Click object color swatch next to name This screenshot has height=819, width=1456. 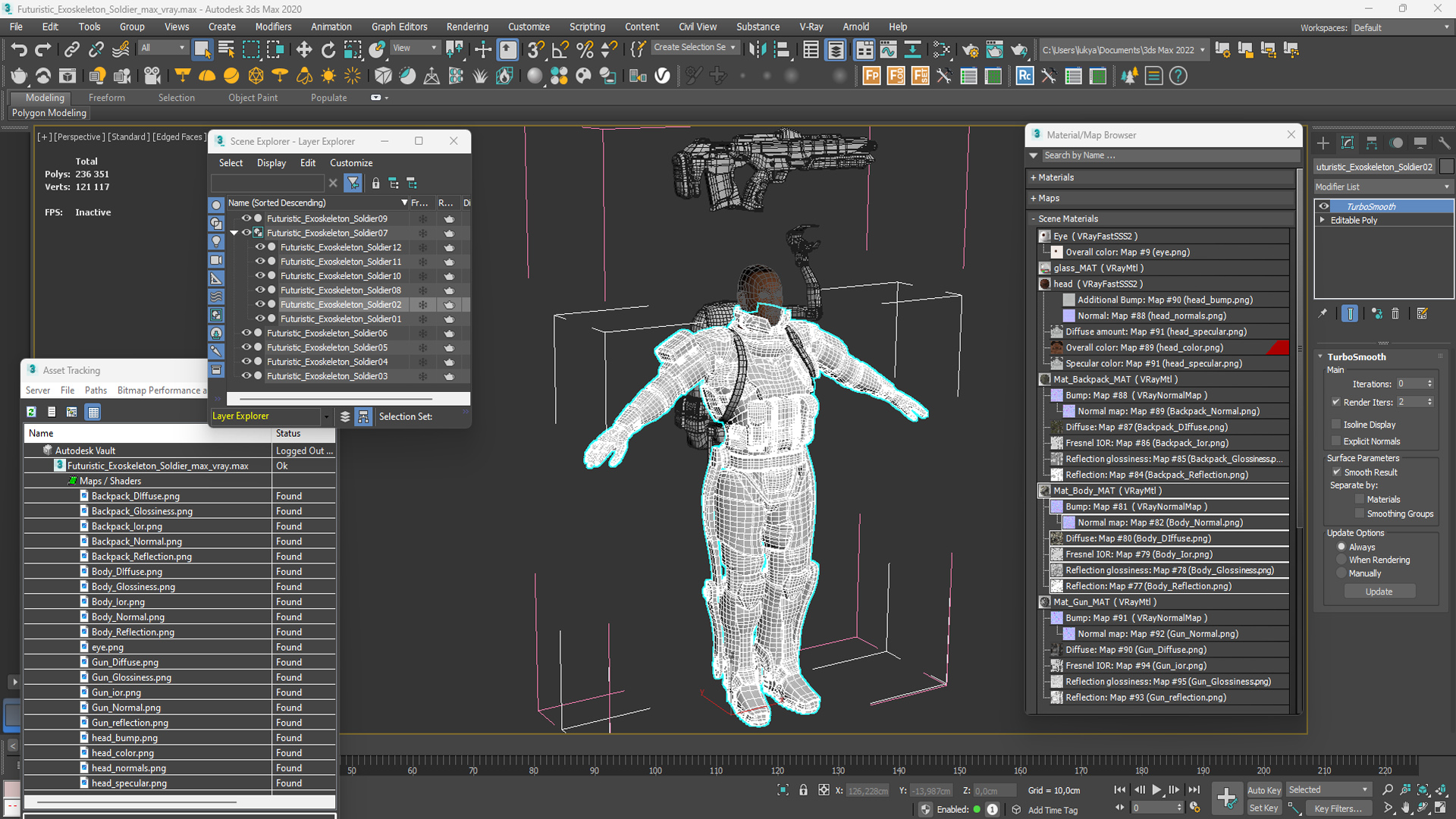click(1446, 167)
